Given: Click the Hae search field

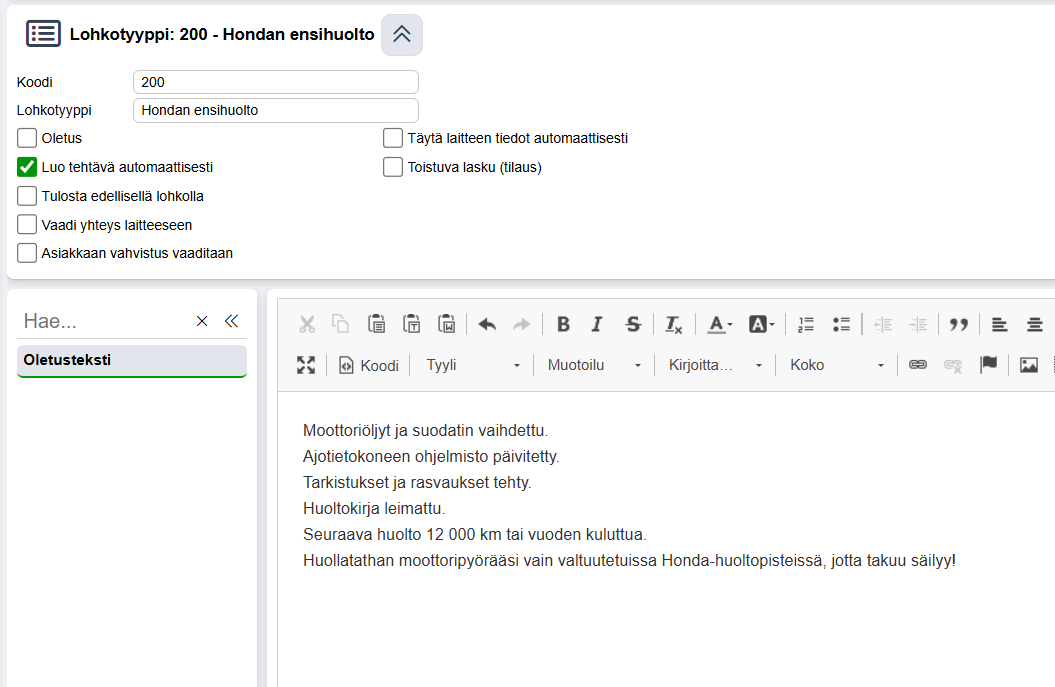Looking at the screenshot, I should (104, 321).
